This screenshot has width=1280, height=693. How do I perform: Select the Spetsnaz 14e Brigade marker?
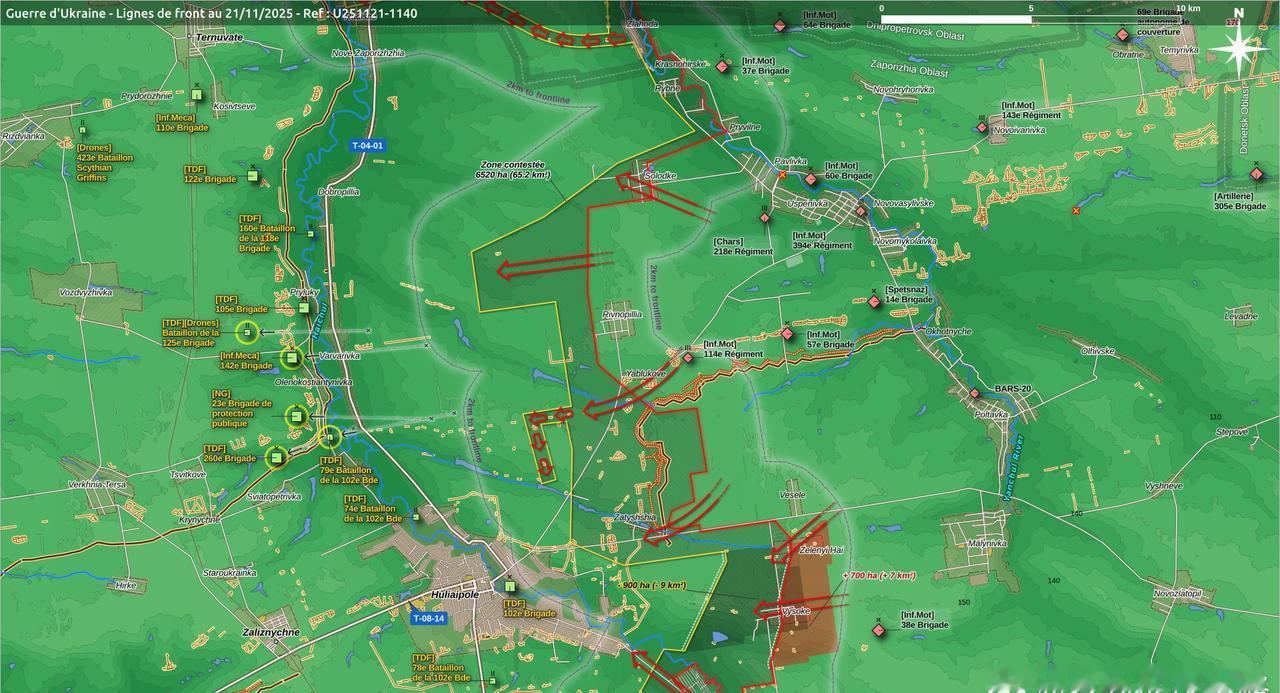pos(874,301)
